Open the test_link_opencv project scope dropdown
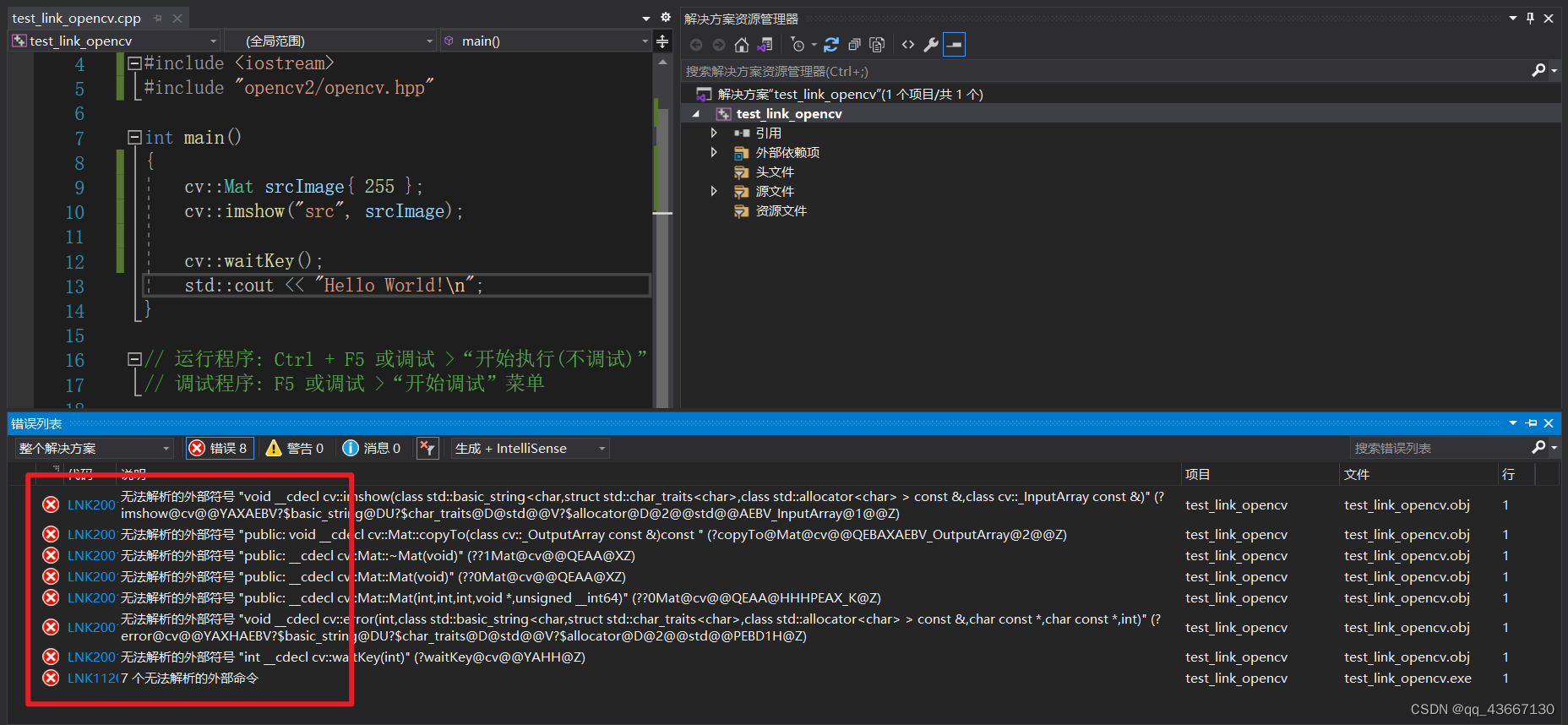Screen dimensions: 1568x725 click(x=115, y=41)
